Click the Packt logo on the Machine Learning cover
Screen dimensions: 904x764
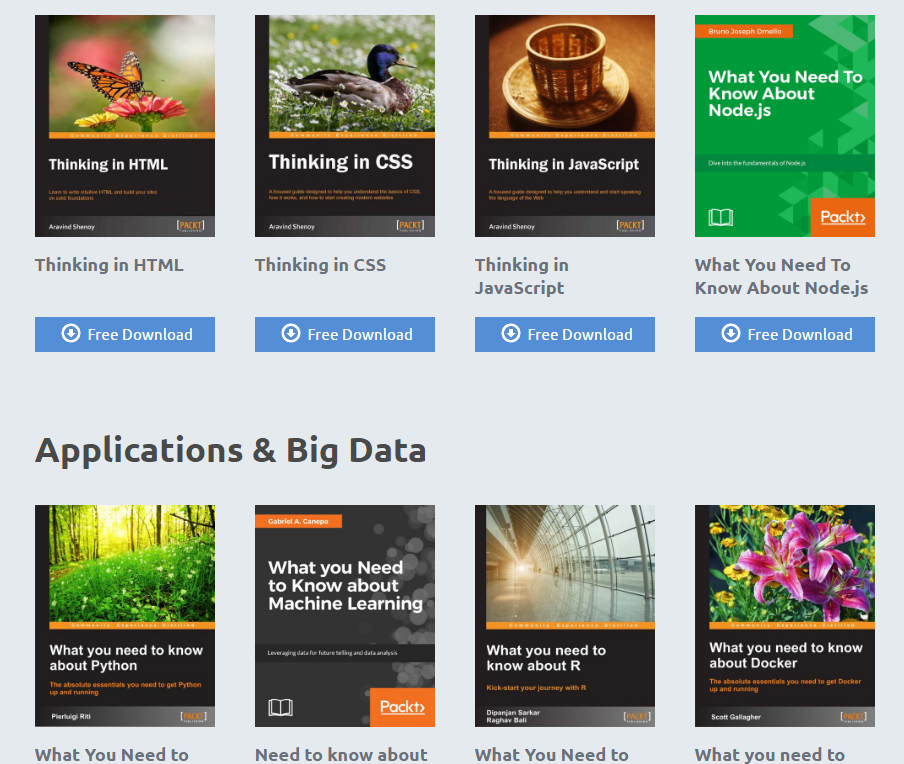click(x=402, y=706)
